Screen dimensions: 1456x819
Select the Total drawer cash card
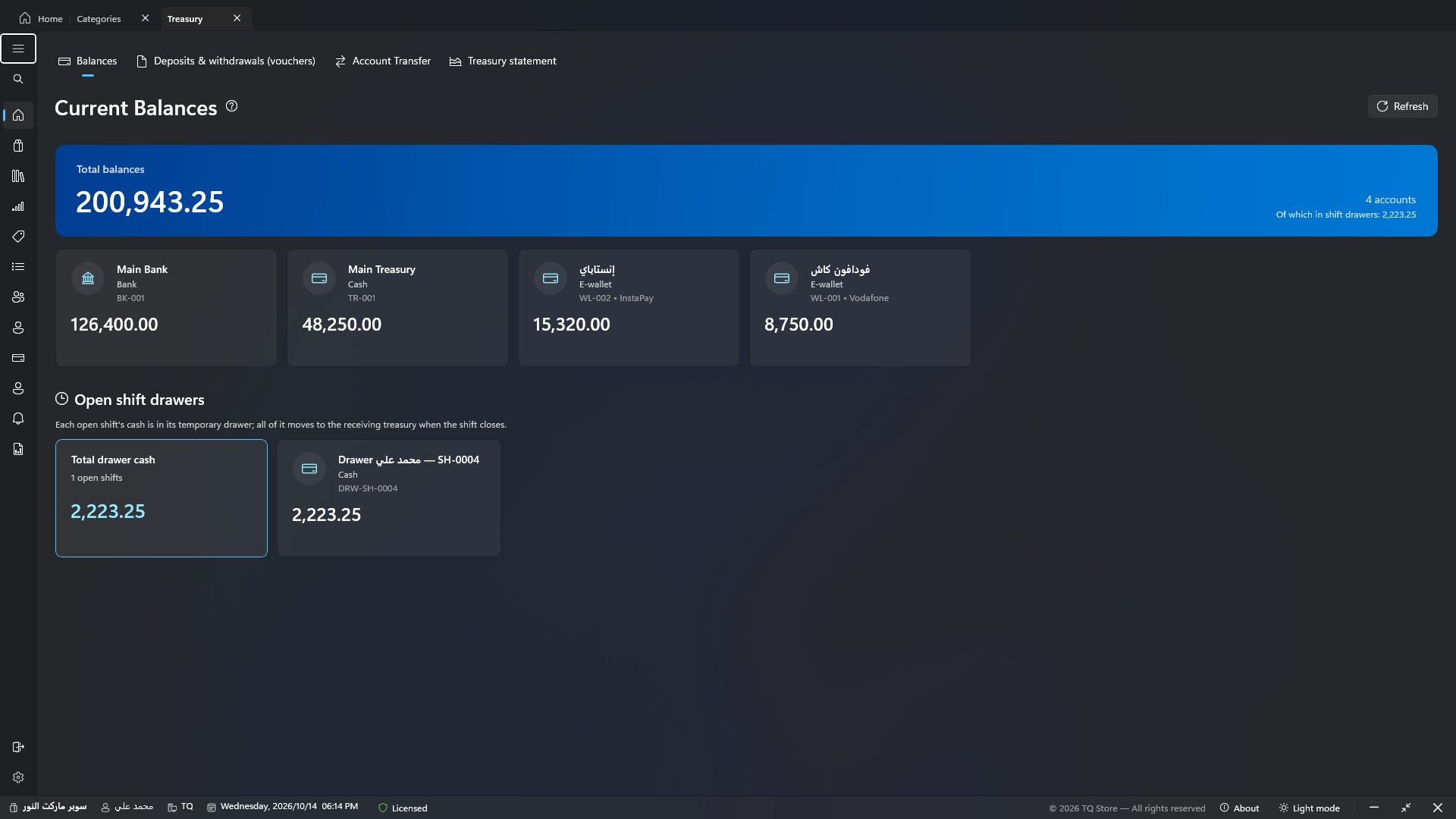pos(162,498)
